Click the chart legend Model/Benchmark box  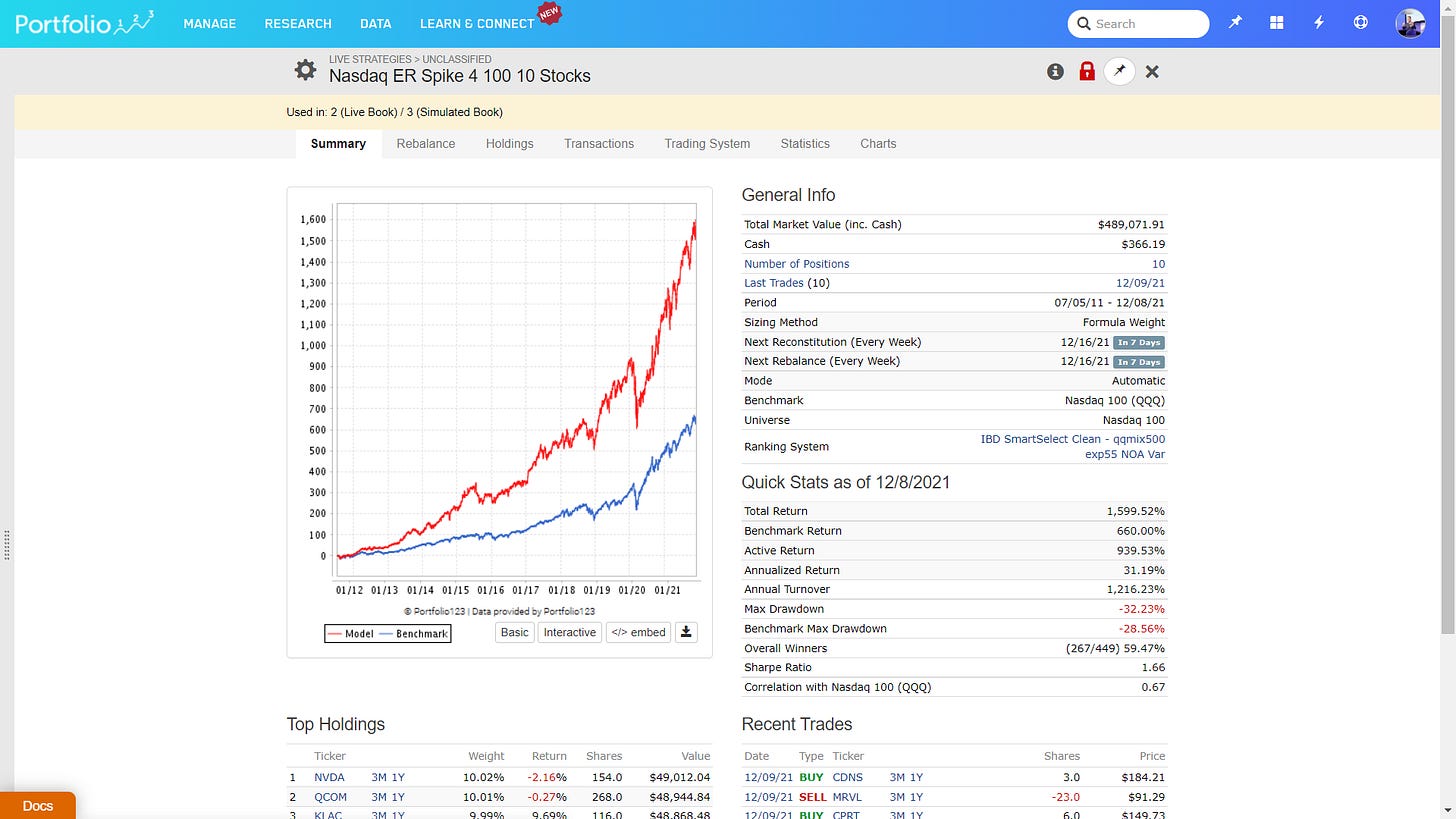pos(388,633)
